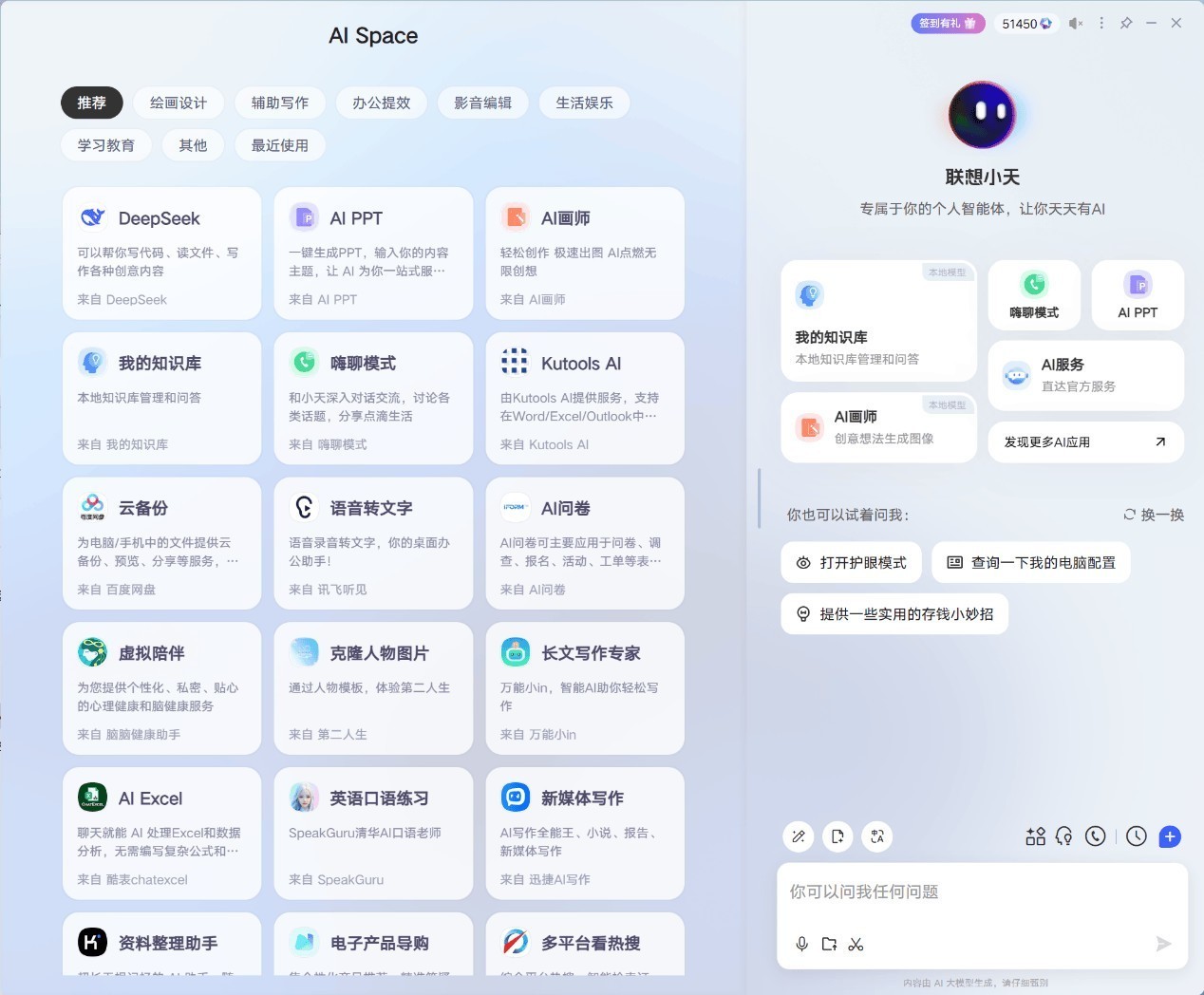Click the document export icon above chat input
This screenshot has height=995, width=1204.
(x=837, y=836)
